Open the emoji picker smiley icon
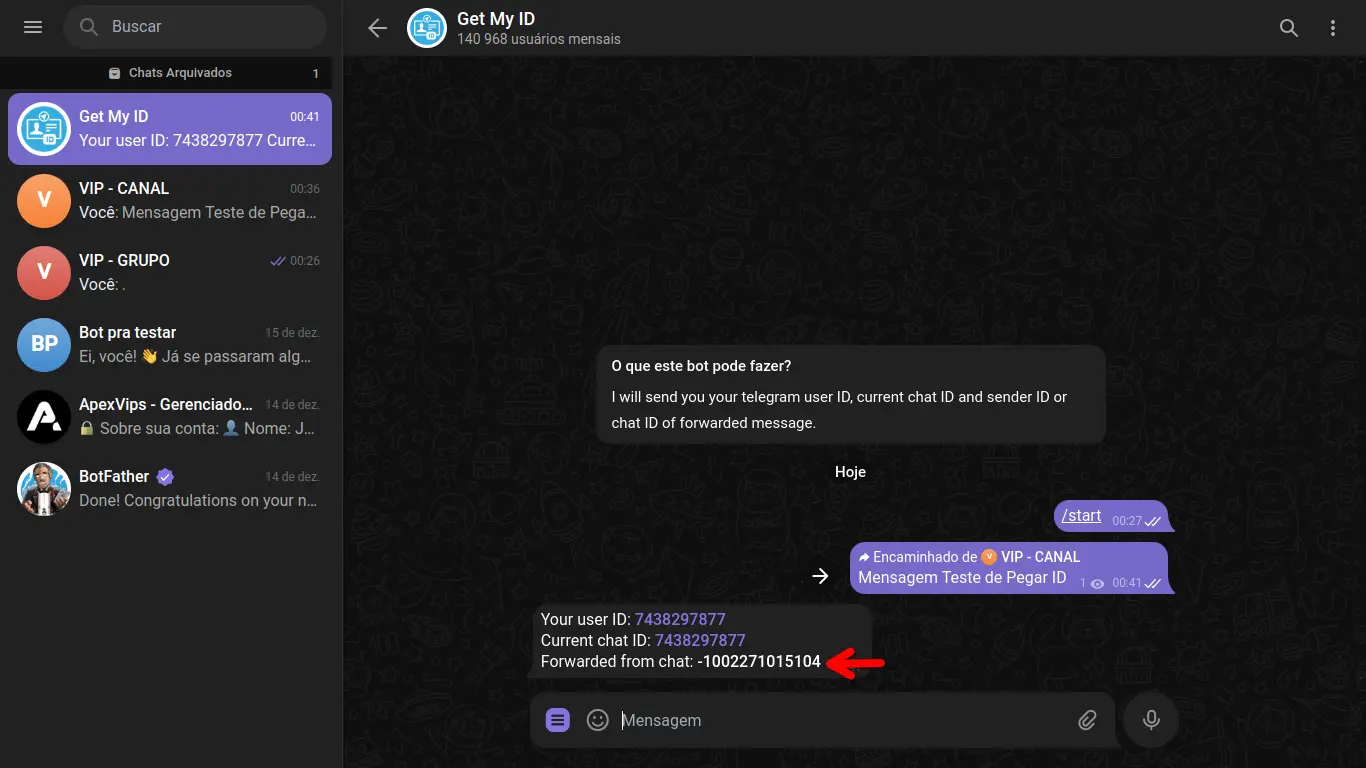This screenshot has height=768, width=1366. [x=598, y=720]
